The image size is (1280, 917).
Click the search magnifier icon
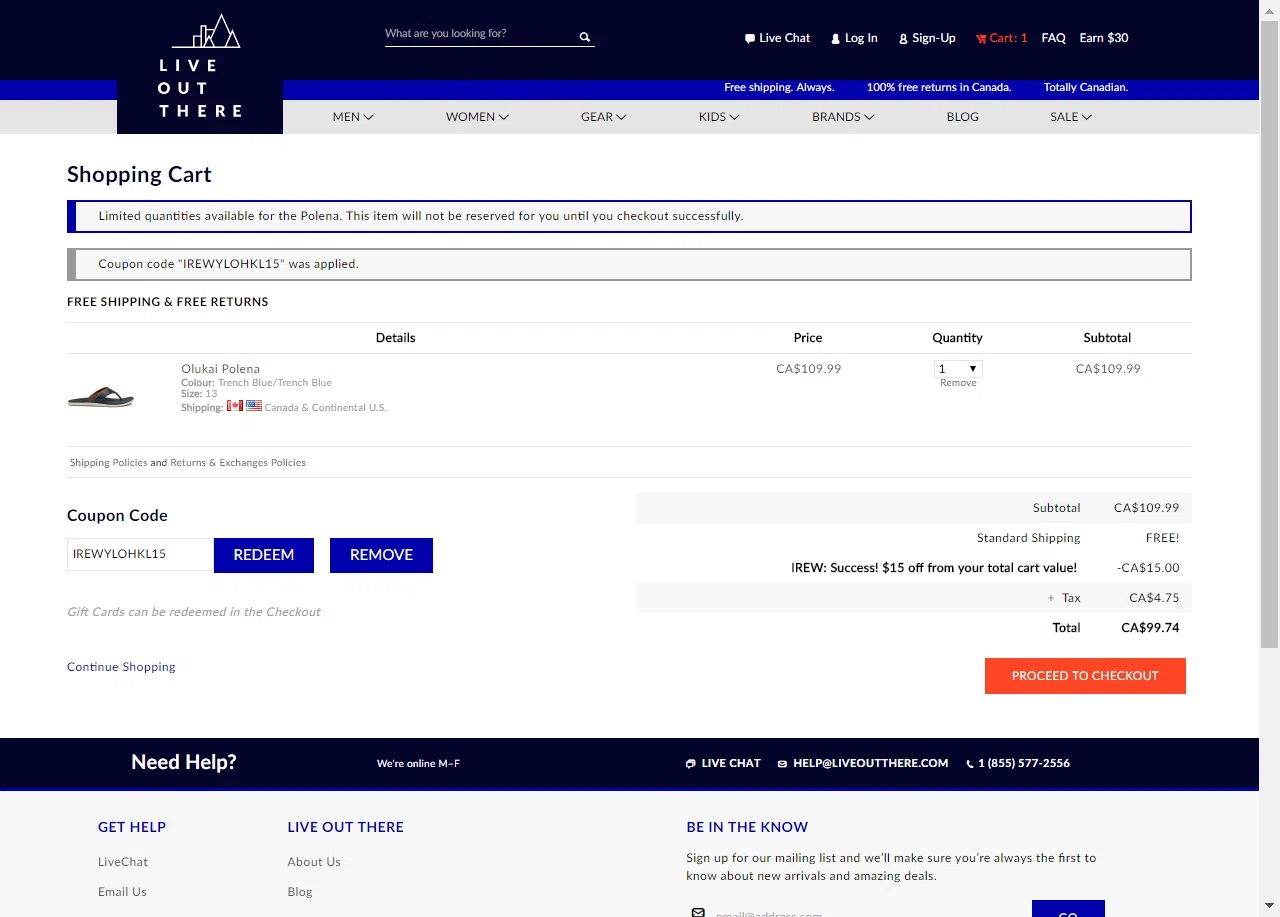(x=585, y=37)
